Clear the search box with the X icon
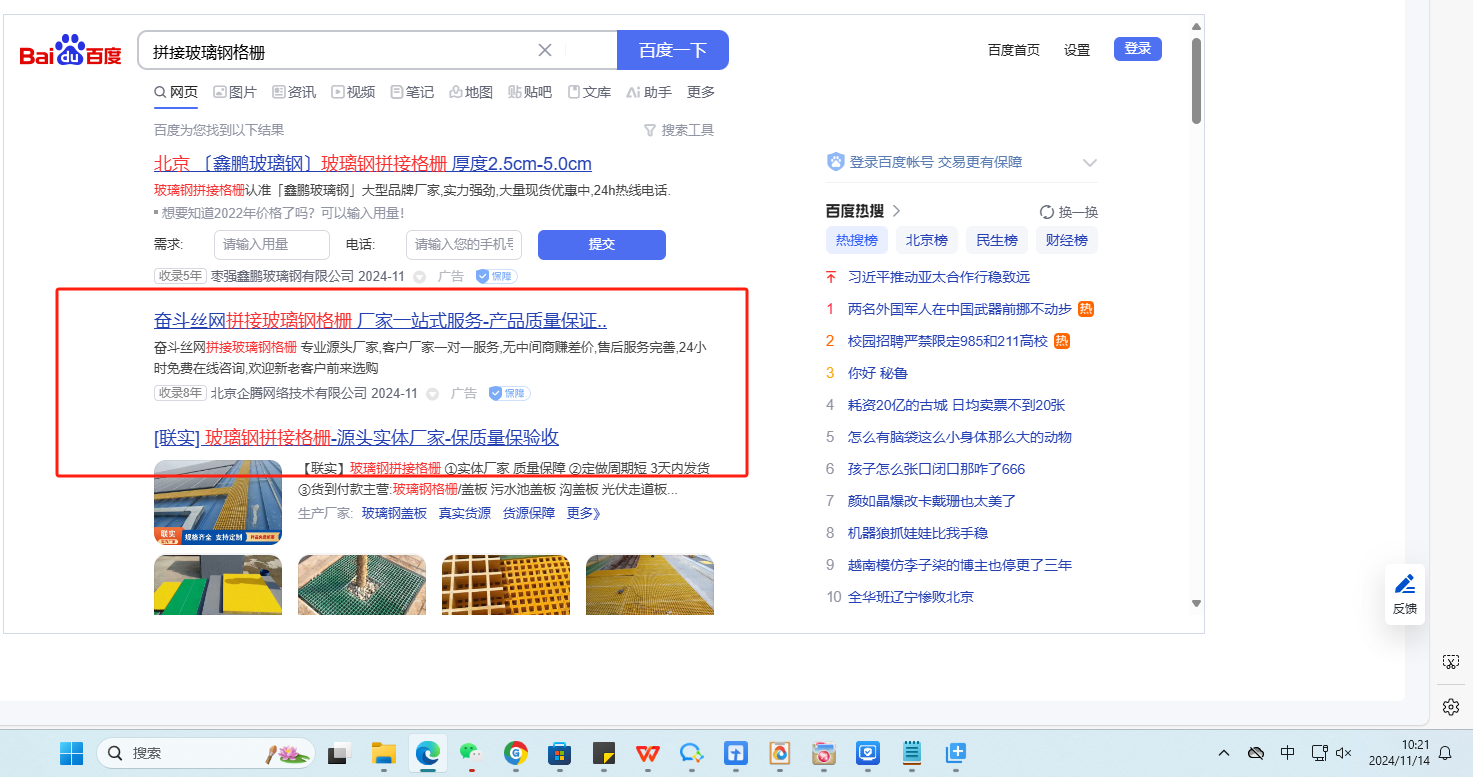Screen dimensions: 1473x777 tap(545, 50)
